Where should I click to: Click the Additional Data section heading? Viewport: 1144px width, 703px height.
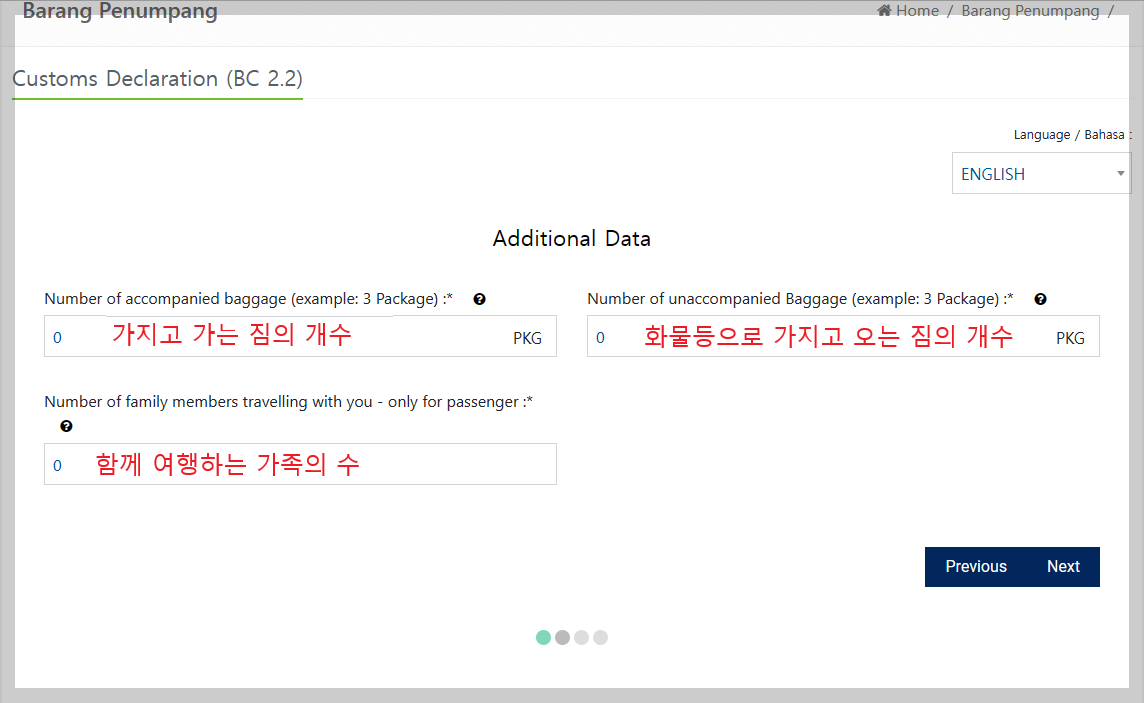coord(571,238)
